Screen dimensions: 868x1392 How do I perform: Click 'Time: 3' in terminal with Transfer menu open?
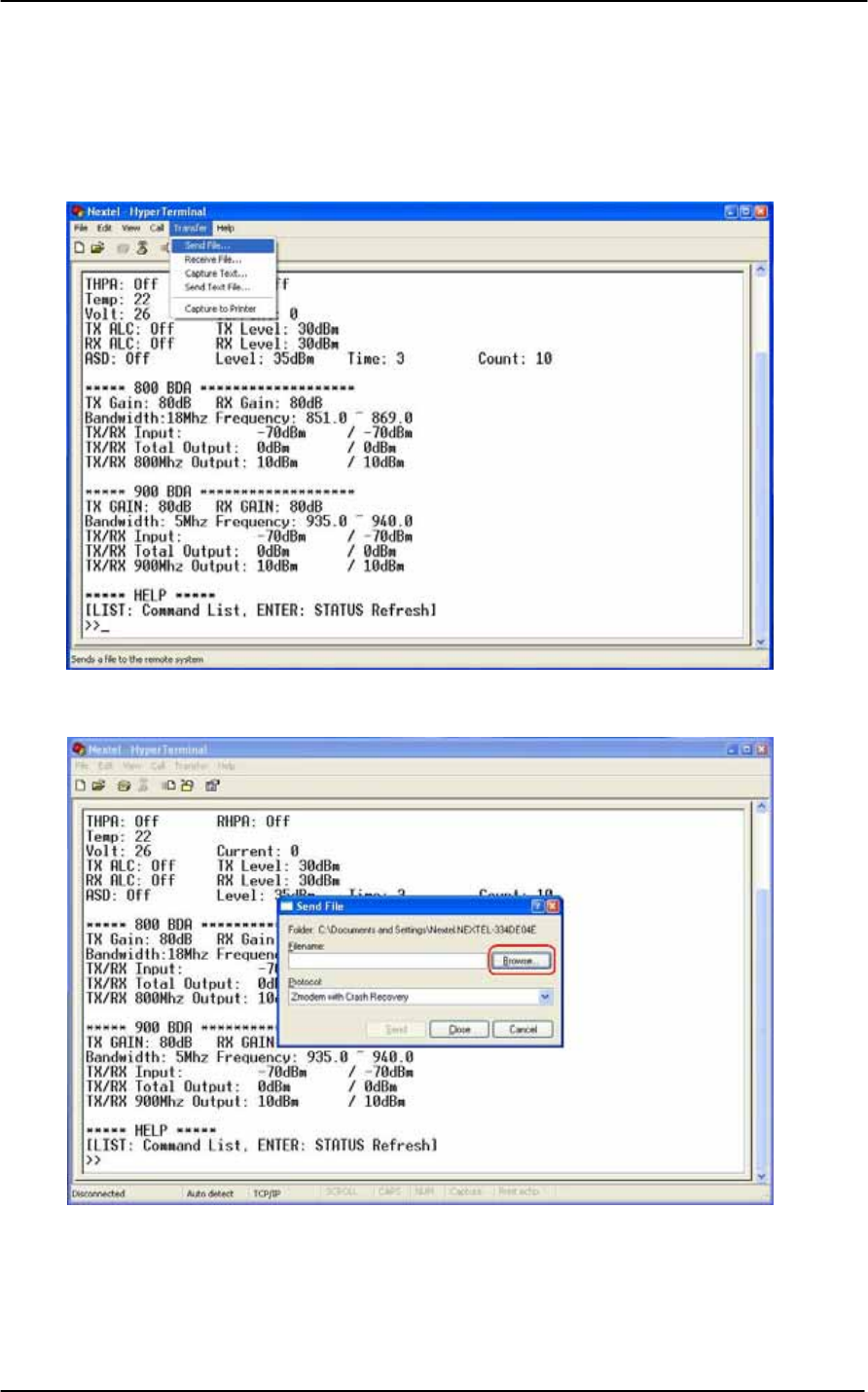[376, 359]
